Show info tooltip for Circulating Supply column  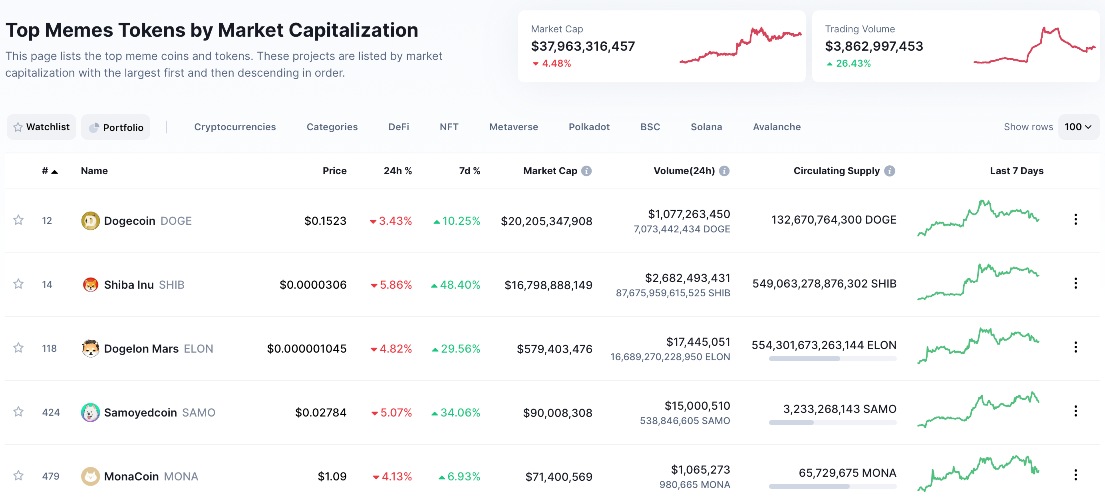[889, 171]
